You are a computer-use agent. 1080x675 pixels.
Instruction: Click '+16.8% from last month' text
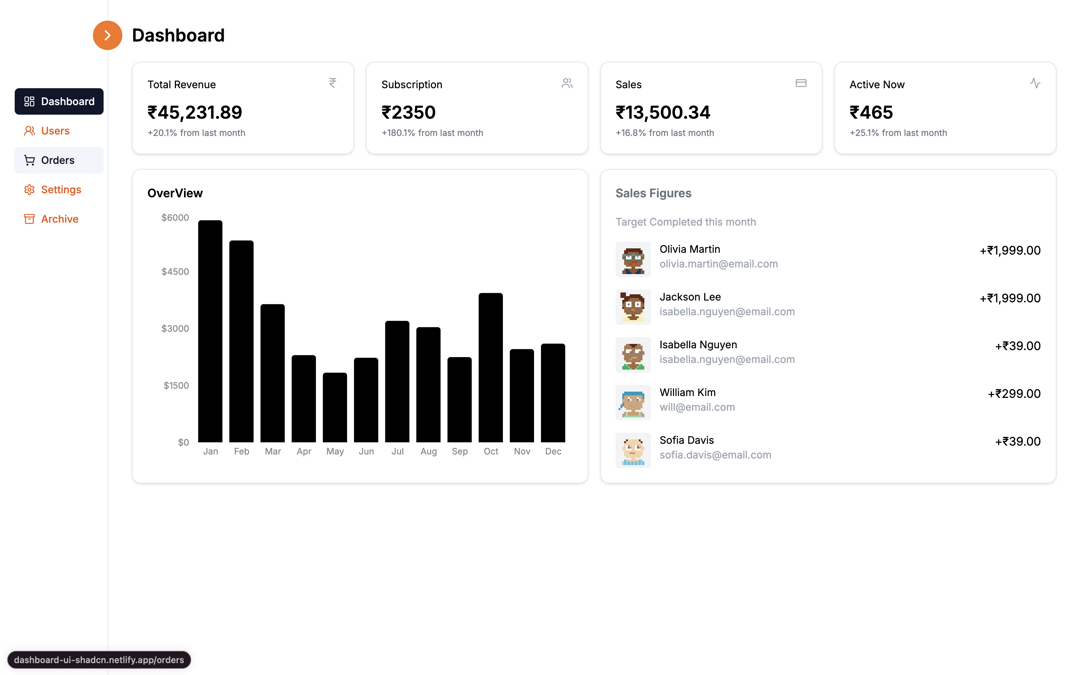665,133
